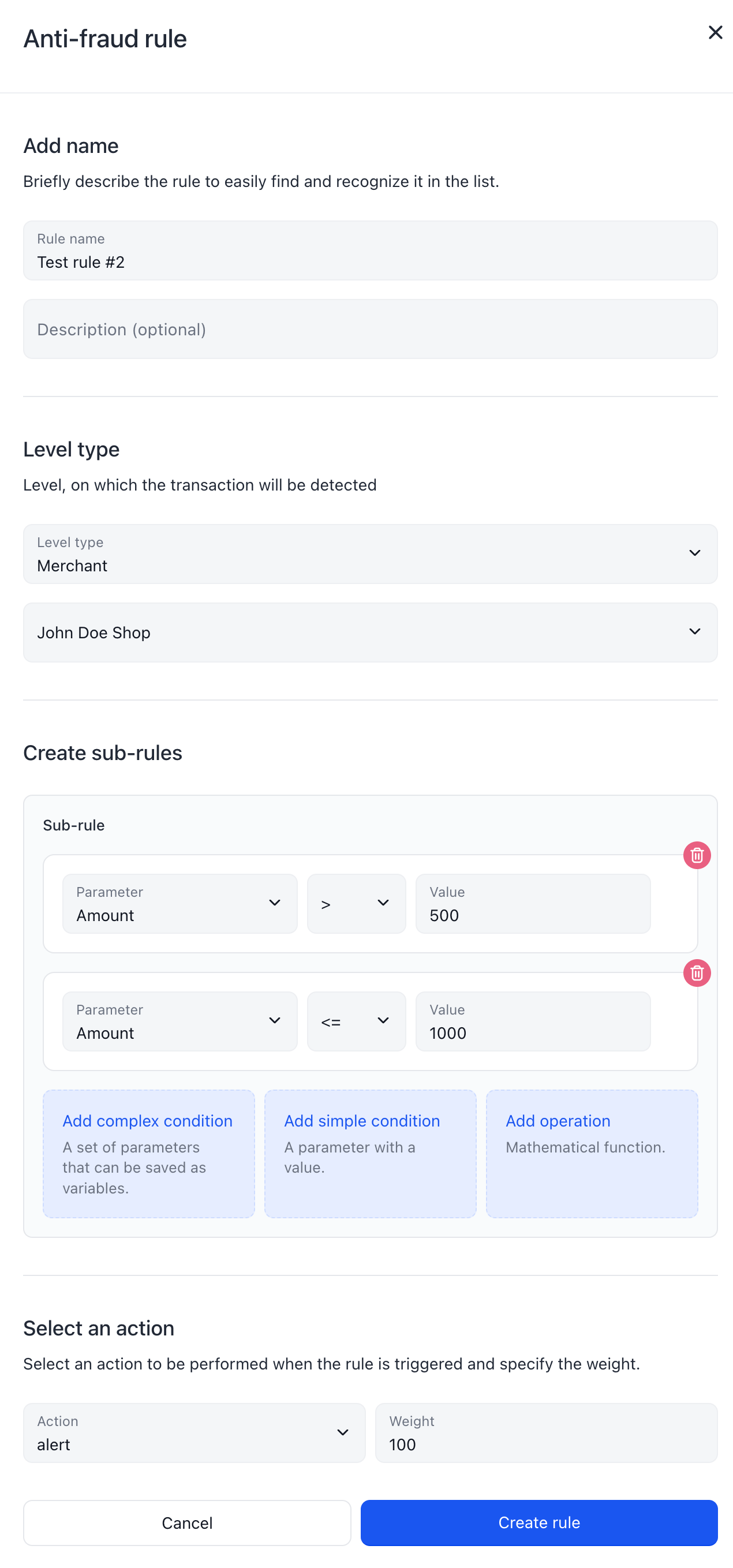The image size is (733, 1568).
Task: Delete the second sub-rule condition with the trash icon
Action: [x=697, y=972]
